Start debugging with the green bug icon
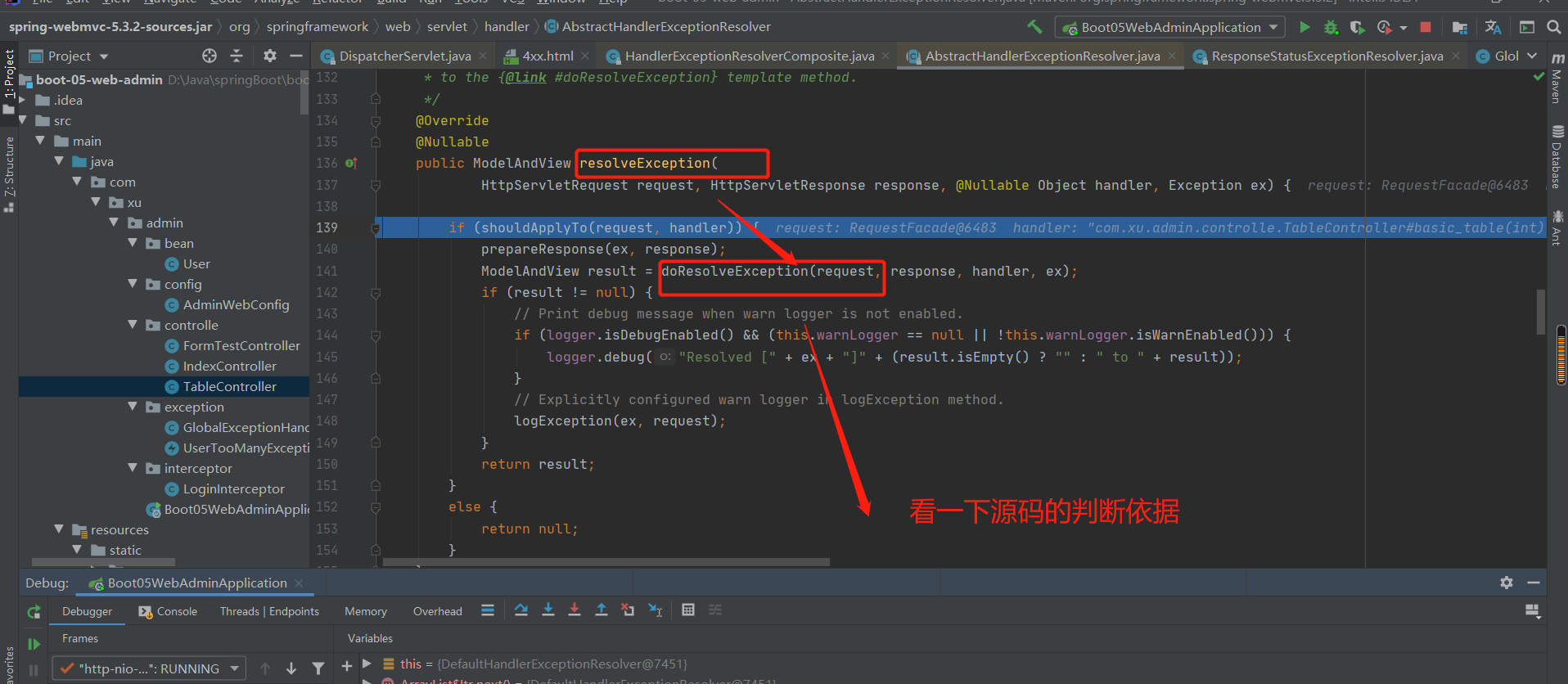Image resolution: width=1568 pixels, height=684 pixels. pyautogui.click(x=1331, y=27)
